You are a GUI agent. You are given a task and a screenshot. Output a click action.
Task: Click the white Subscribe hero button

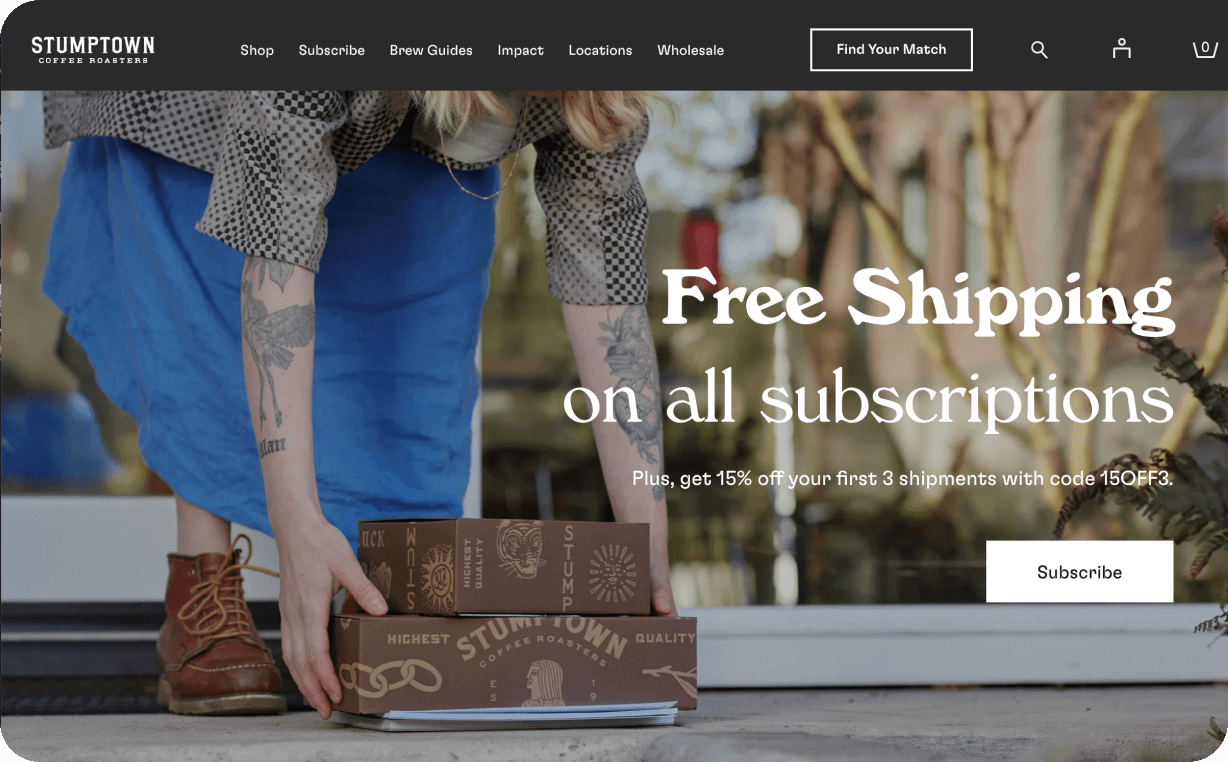point(1079,572)
